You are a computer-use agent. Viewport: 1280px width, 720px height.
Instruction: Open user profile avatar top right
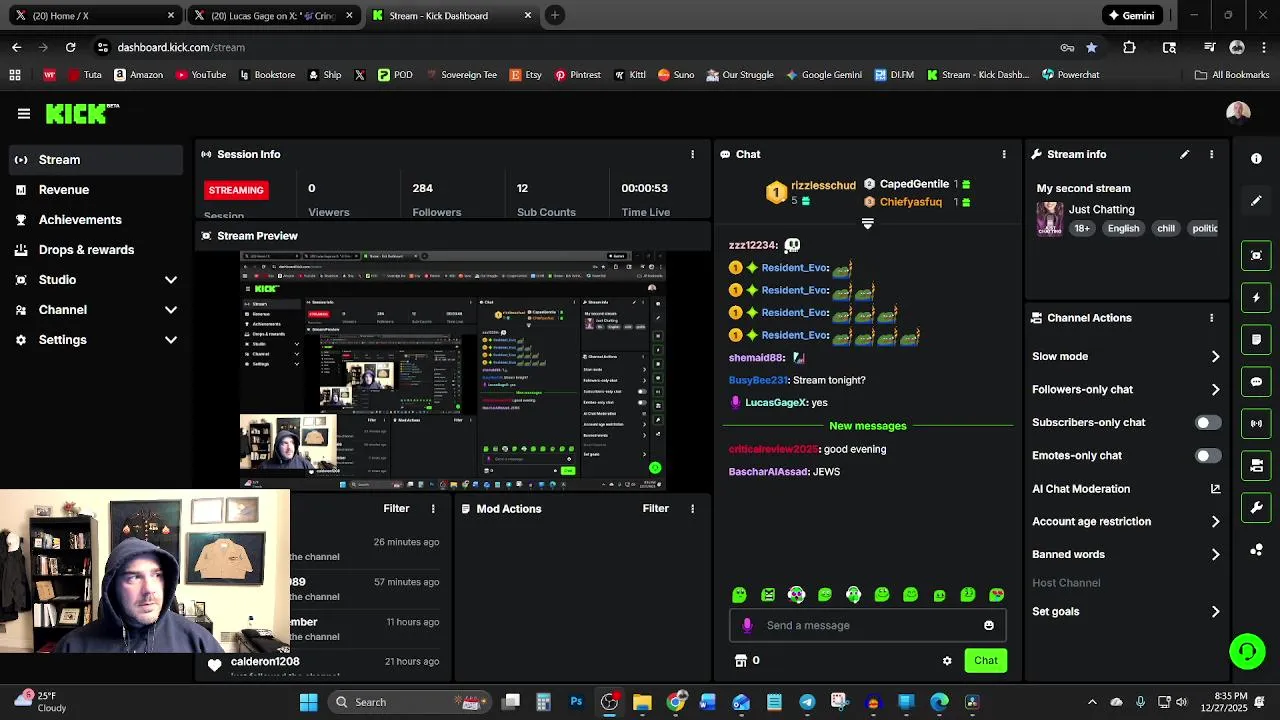(x=1238, y=113)
